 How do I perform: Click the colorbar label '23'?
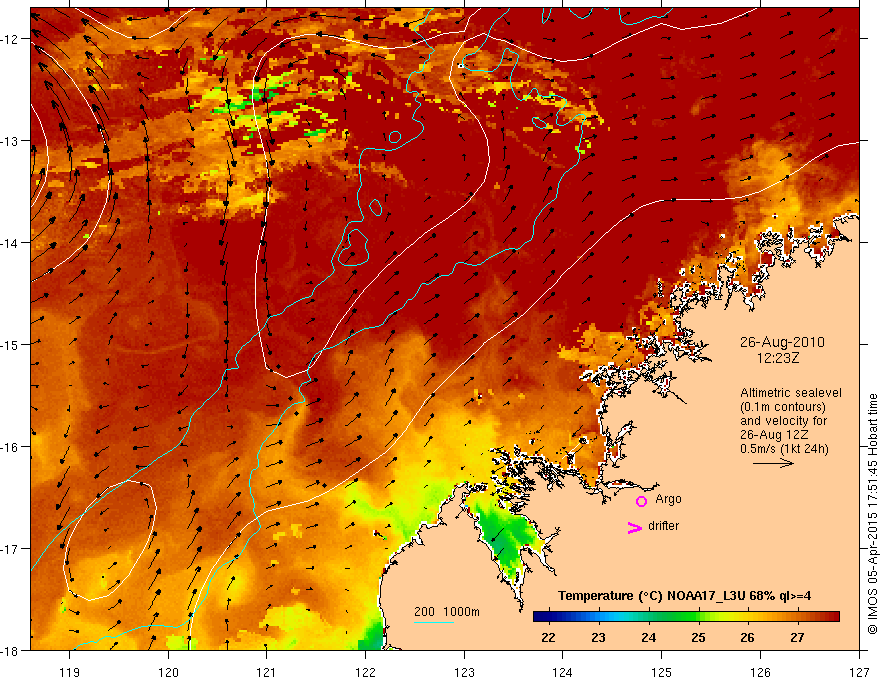pos(598,638)
